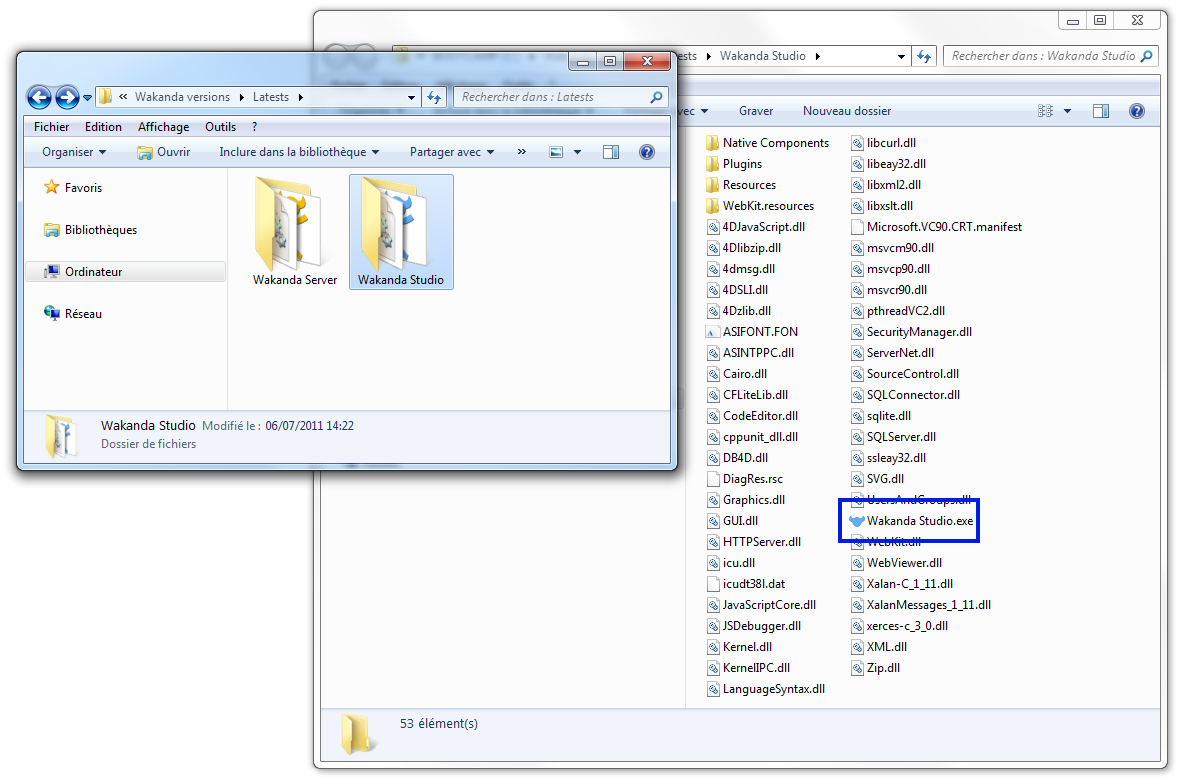Select Wakanda Studio.exe file

tap(911, 521)
